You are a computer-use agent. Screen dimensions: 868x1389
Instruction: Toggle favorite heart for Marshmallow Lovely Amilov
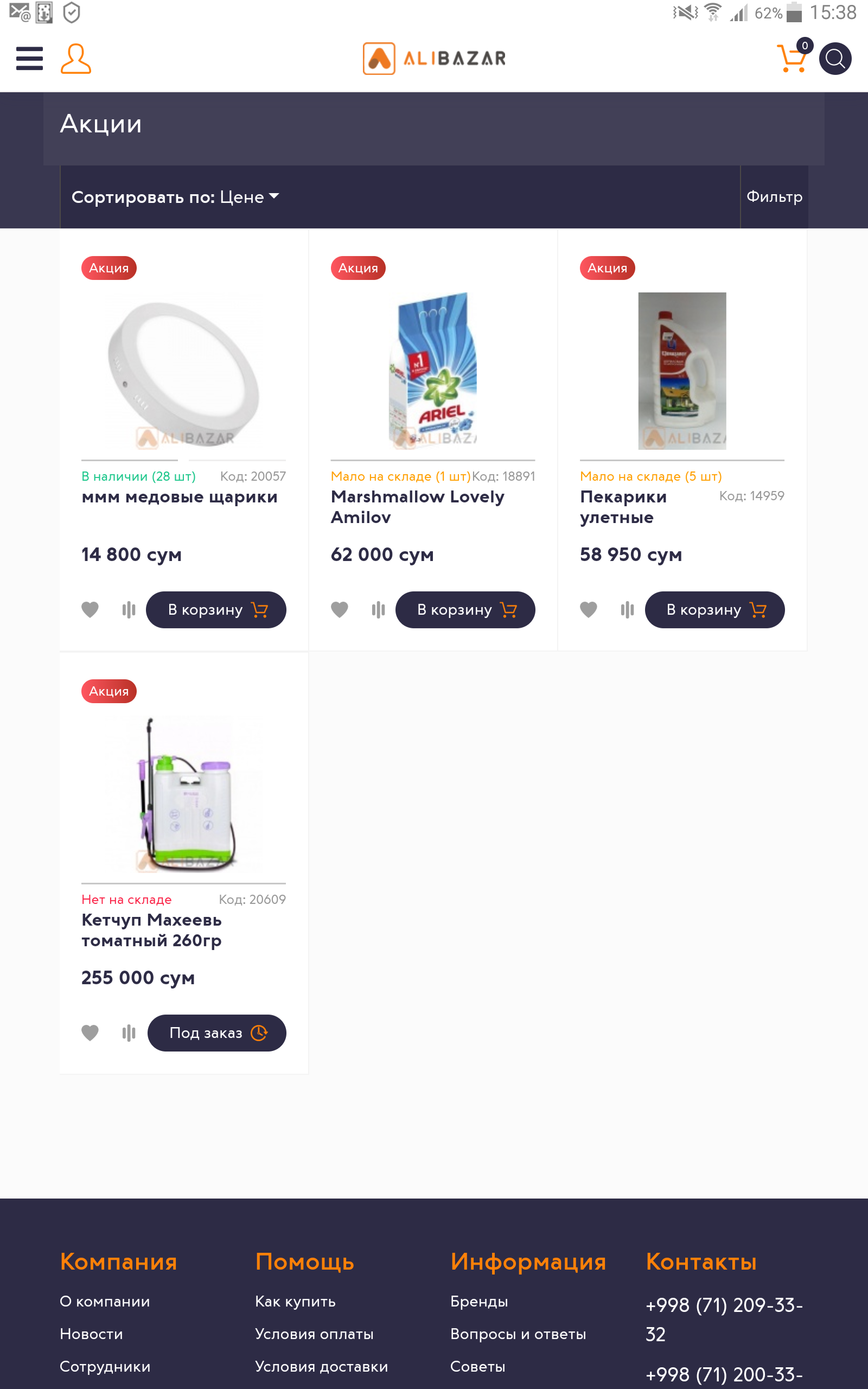(x=339, y=609)
